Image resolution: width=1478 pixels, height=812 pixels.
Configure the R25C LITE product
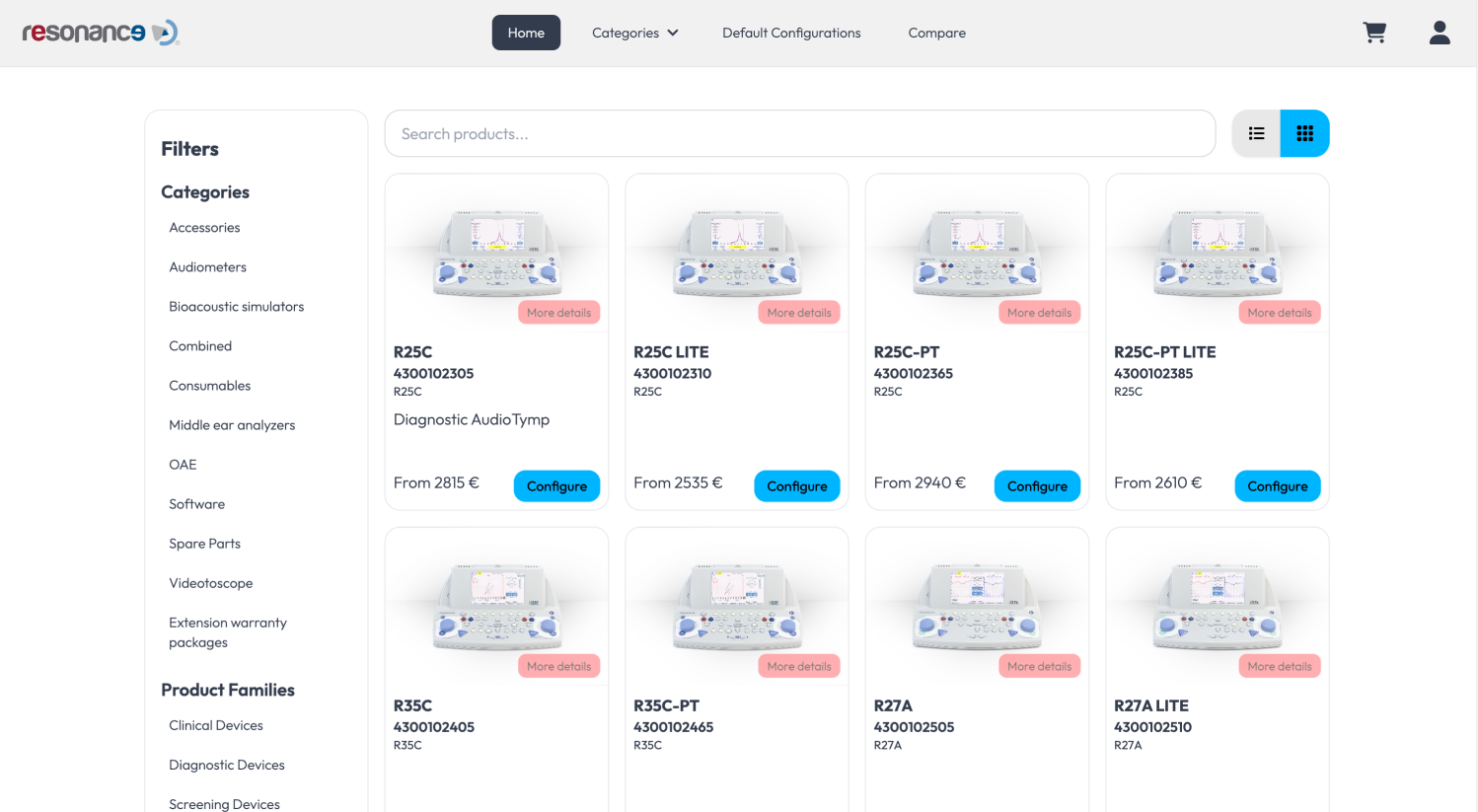tap(797, 485)
